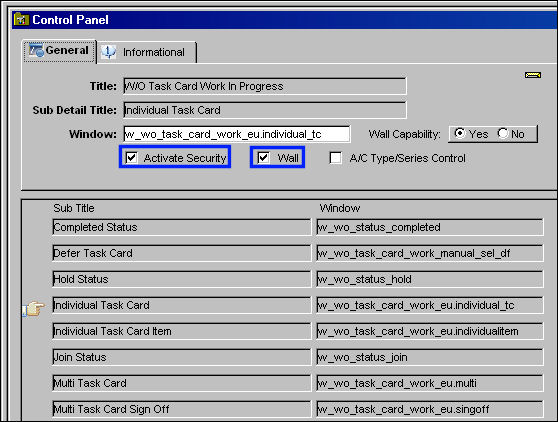Select the Individual Task Card Item row
The width and height of the screenshot is (558, 422).
(181, 331)
